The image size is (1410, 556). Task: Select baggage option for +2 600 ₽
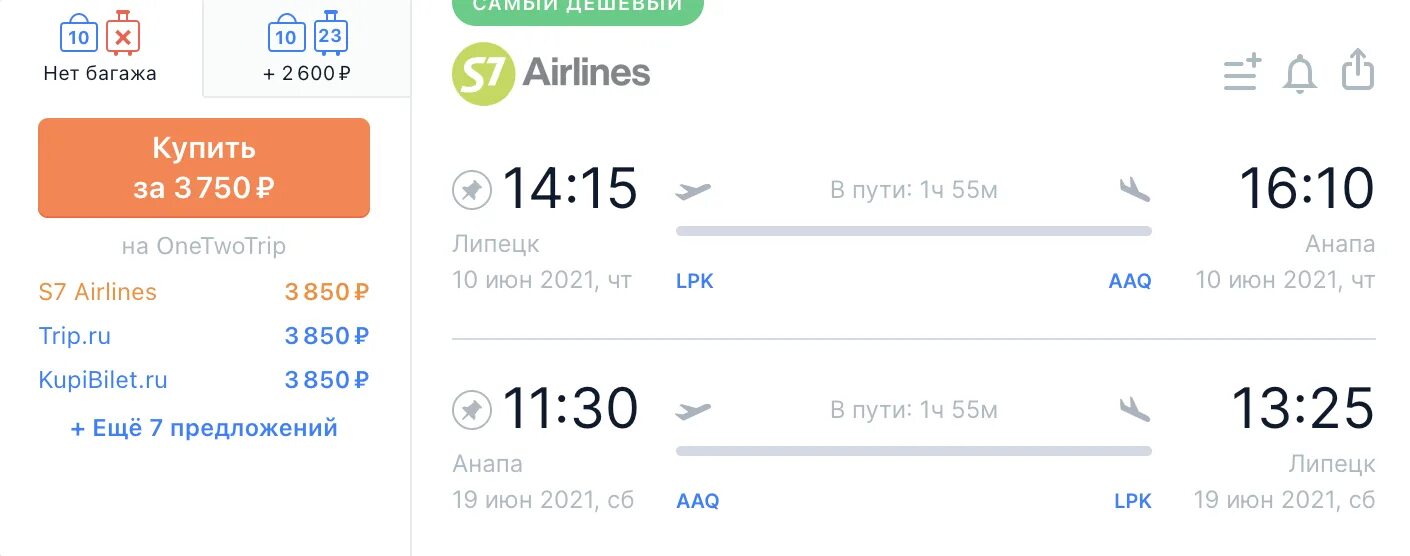307,49
